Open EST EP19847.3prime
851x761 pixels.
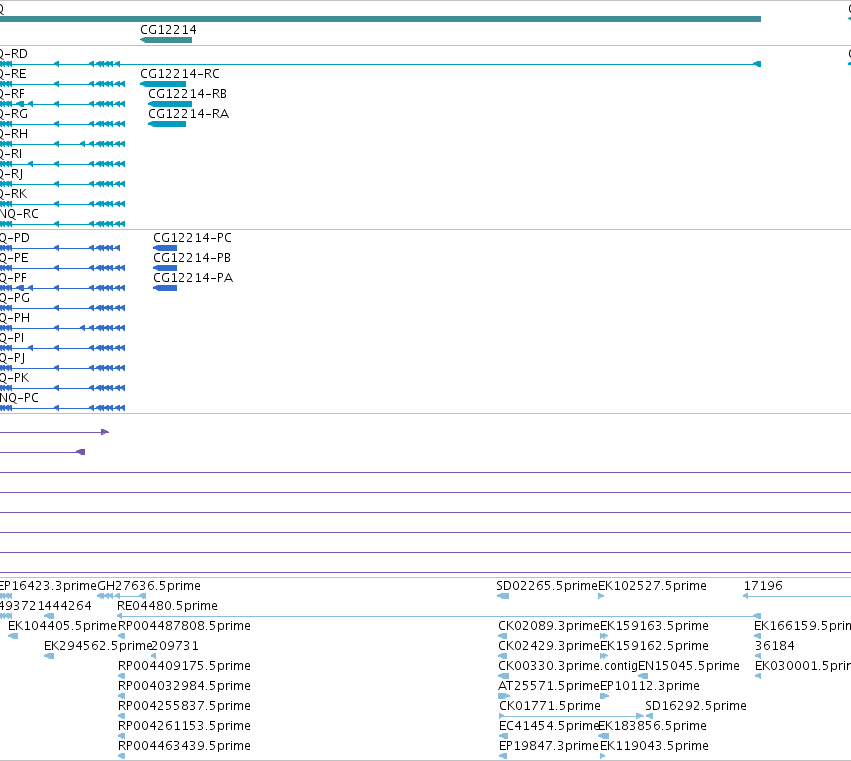pos(549,746)
